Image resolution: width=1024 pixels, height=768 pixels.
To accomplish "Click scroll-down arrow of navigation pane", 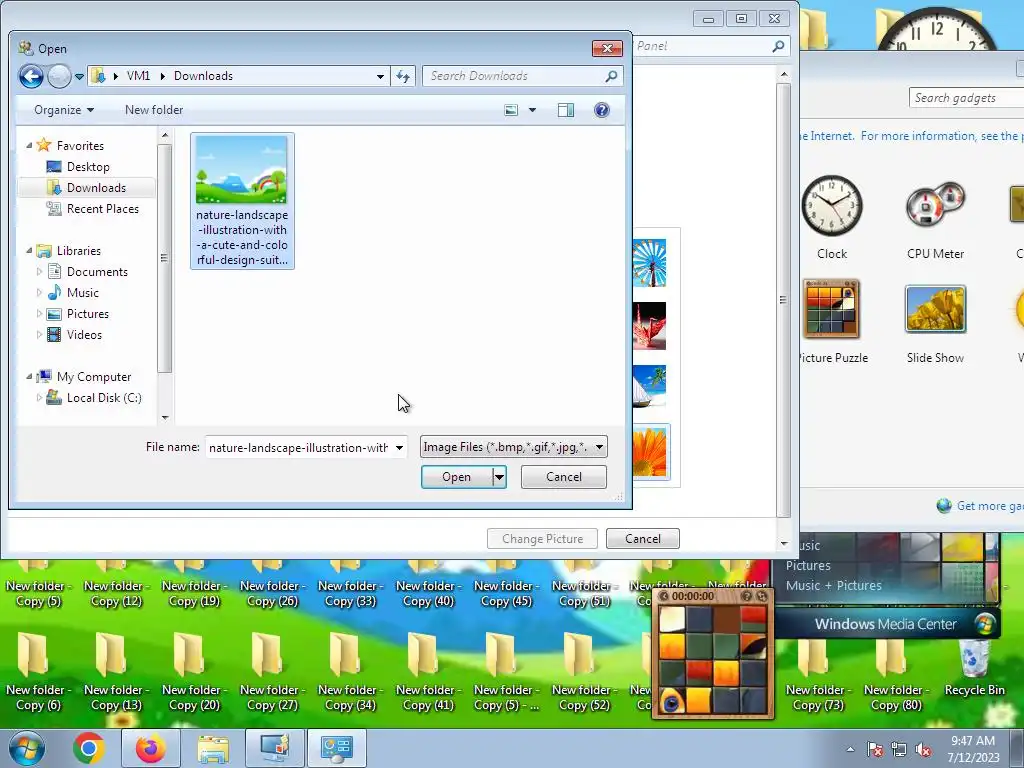I will (x=165, y=418).
